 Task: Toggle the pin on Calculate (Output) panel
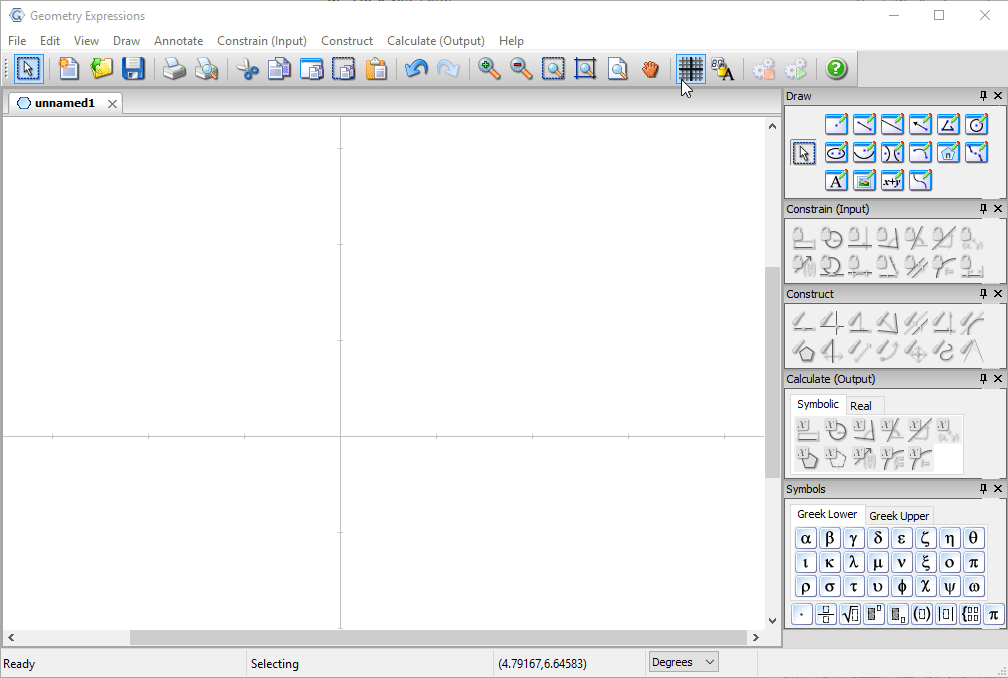983,379
